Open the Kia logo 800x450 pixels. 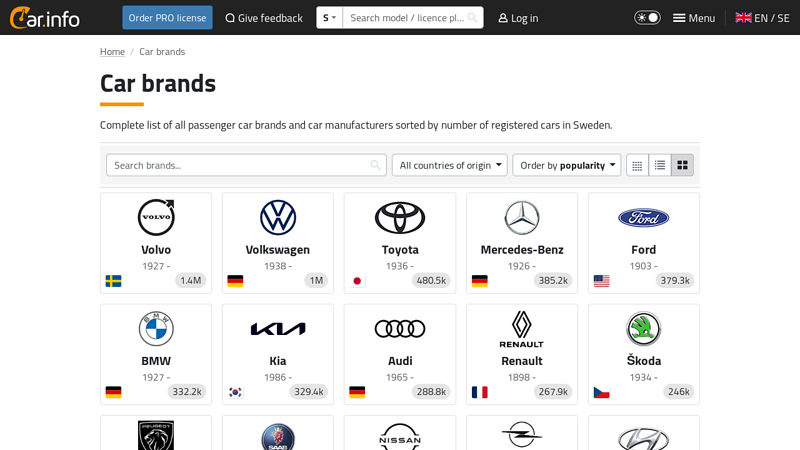pos(278,329)
